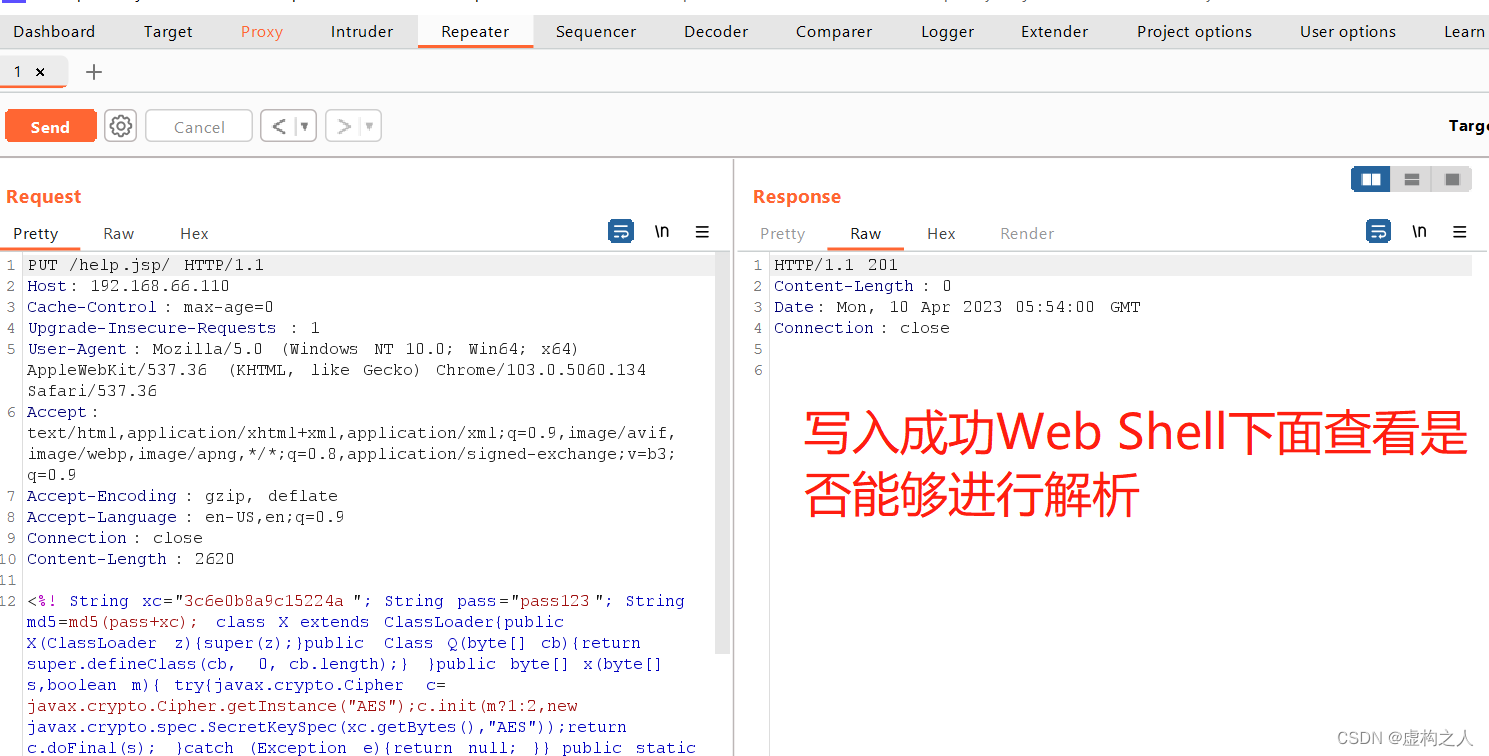
Task: Open the Extender tab
Action: coord(1054,31)
